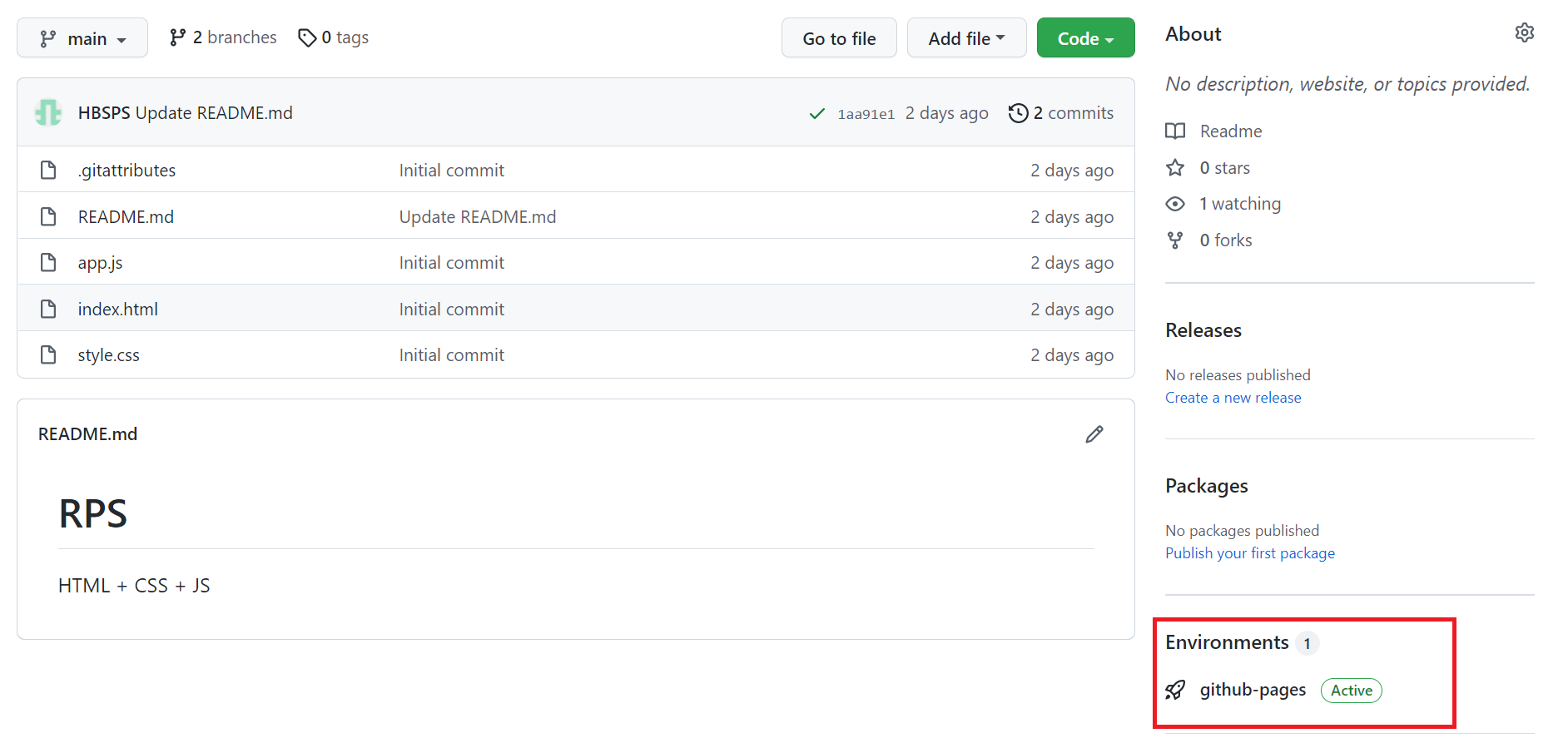Click No packages published text
Screen dimensions: 1568x743
[x=1242, y=531]
